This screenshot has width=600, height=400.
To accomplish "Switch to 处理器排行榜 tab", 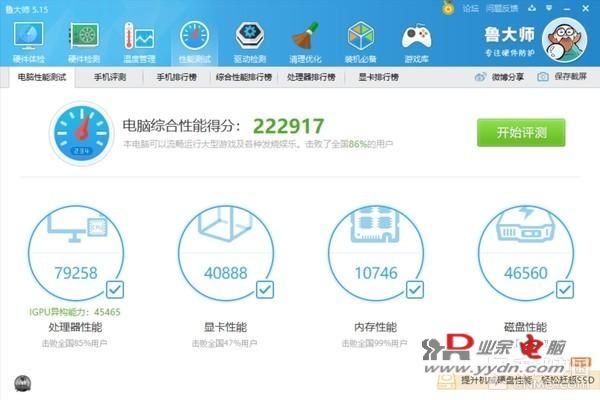I will [x=311, y=77].
